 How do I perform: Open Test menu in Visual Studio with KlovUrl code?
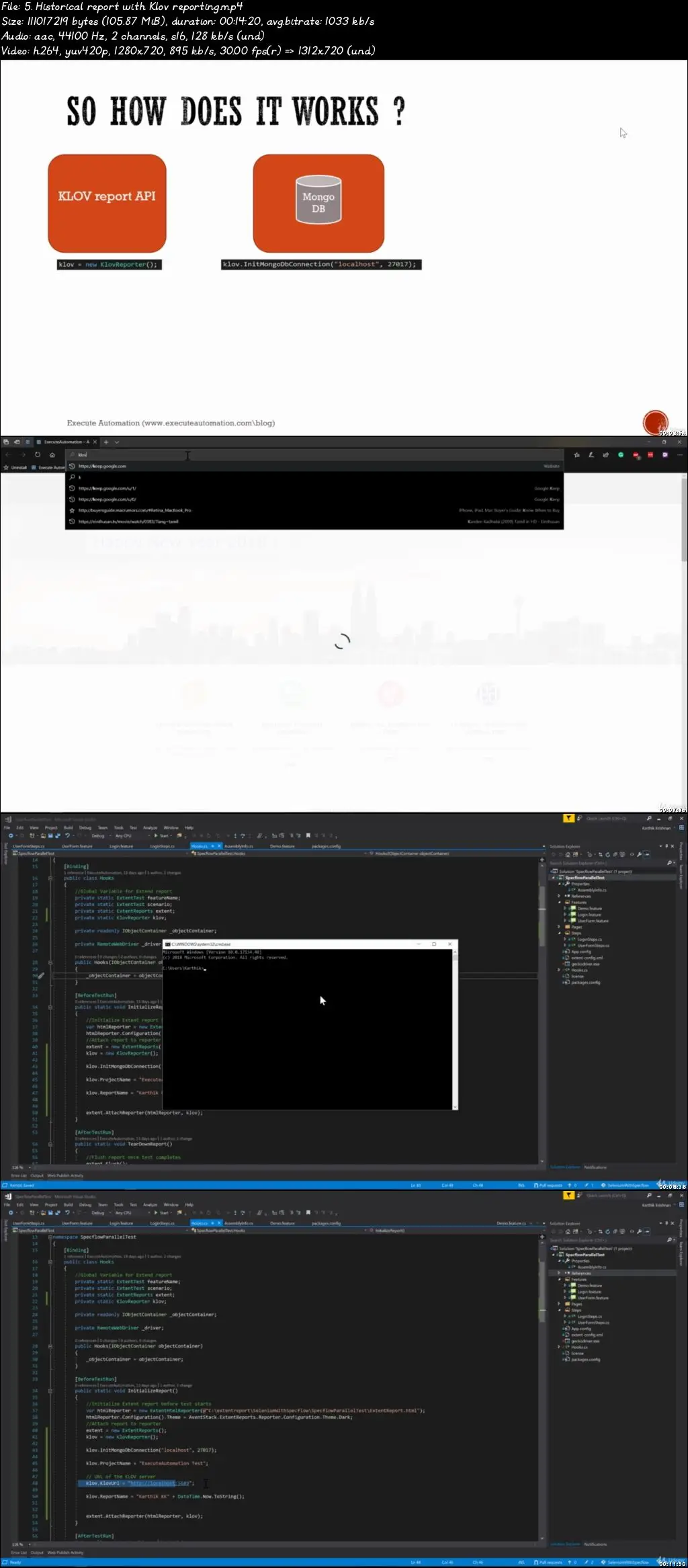point(133,1205)
